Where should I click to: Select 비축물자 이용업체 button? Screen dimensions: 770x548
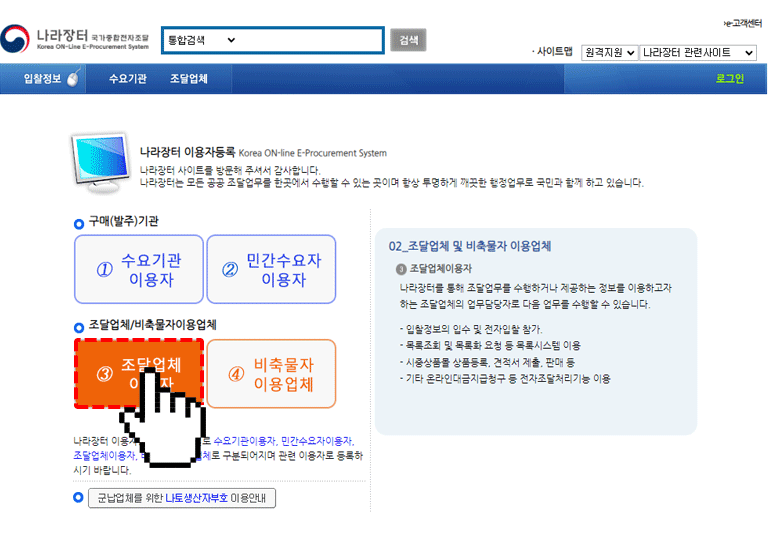[x=271, y=373]
